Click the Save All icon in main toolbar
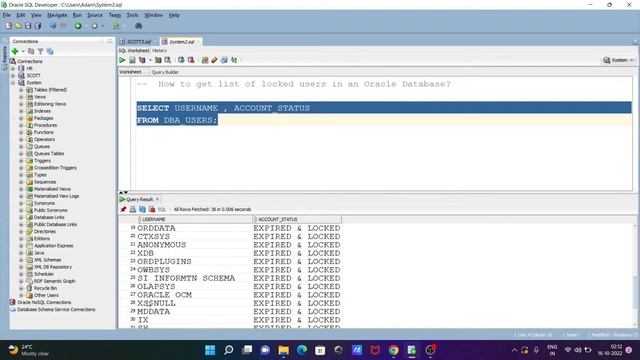 click(x=38, y=26)
